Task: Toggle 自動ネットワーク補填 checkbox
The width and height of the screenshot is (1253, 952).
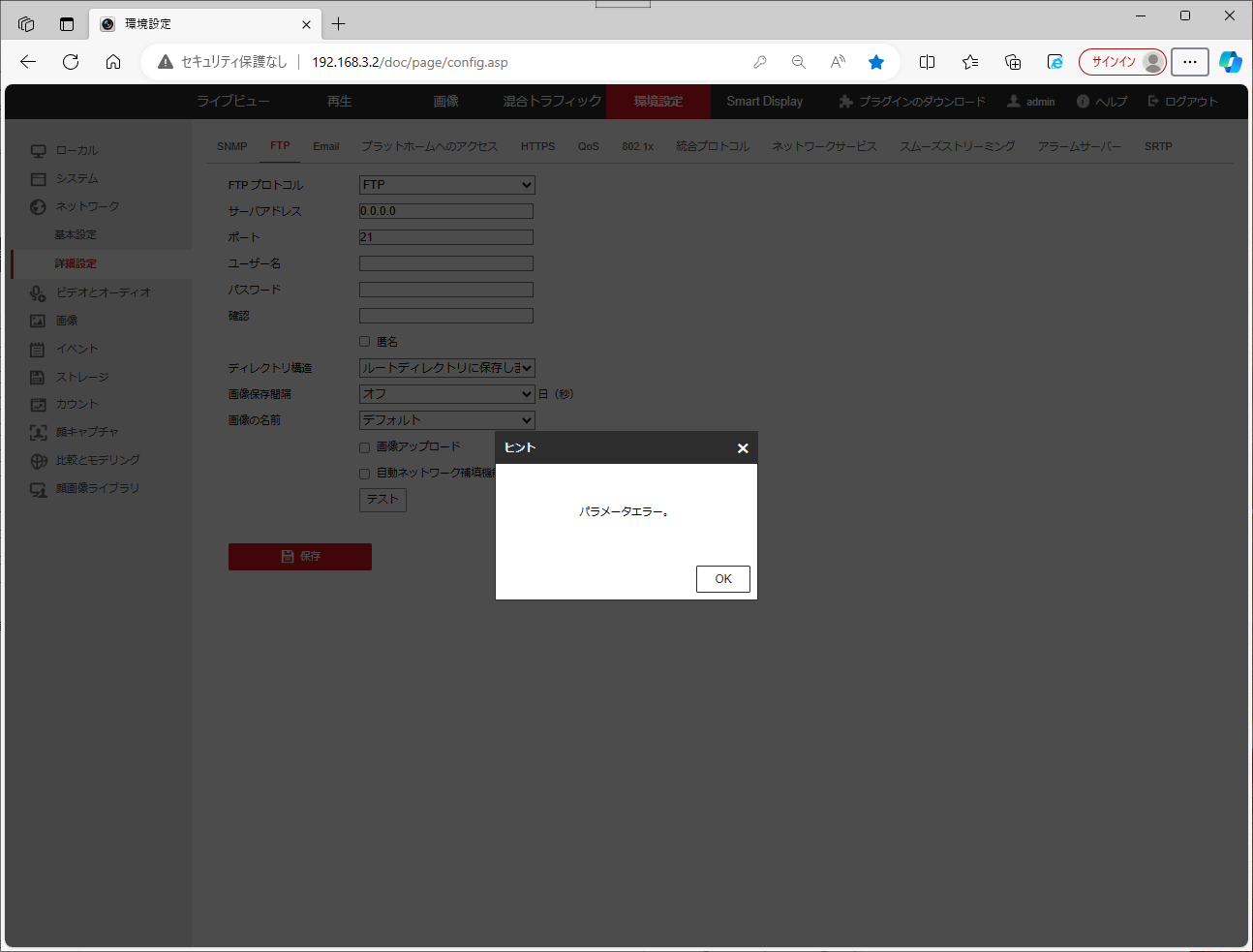Action: click(x=365, y=474)
